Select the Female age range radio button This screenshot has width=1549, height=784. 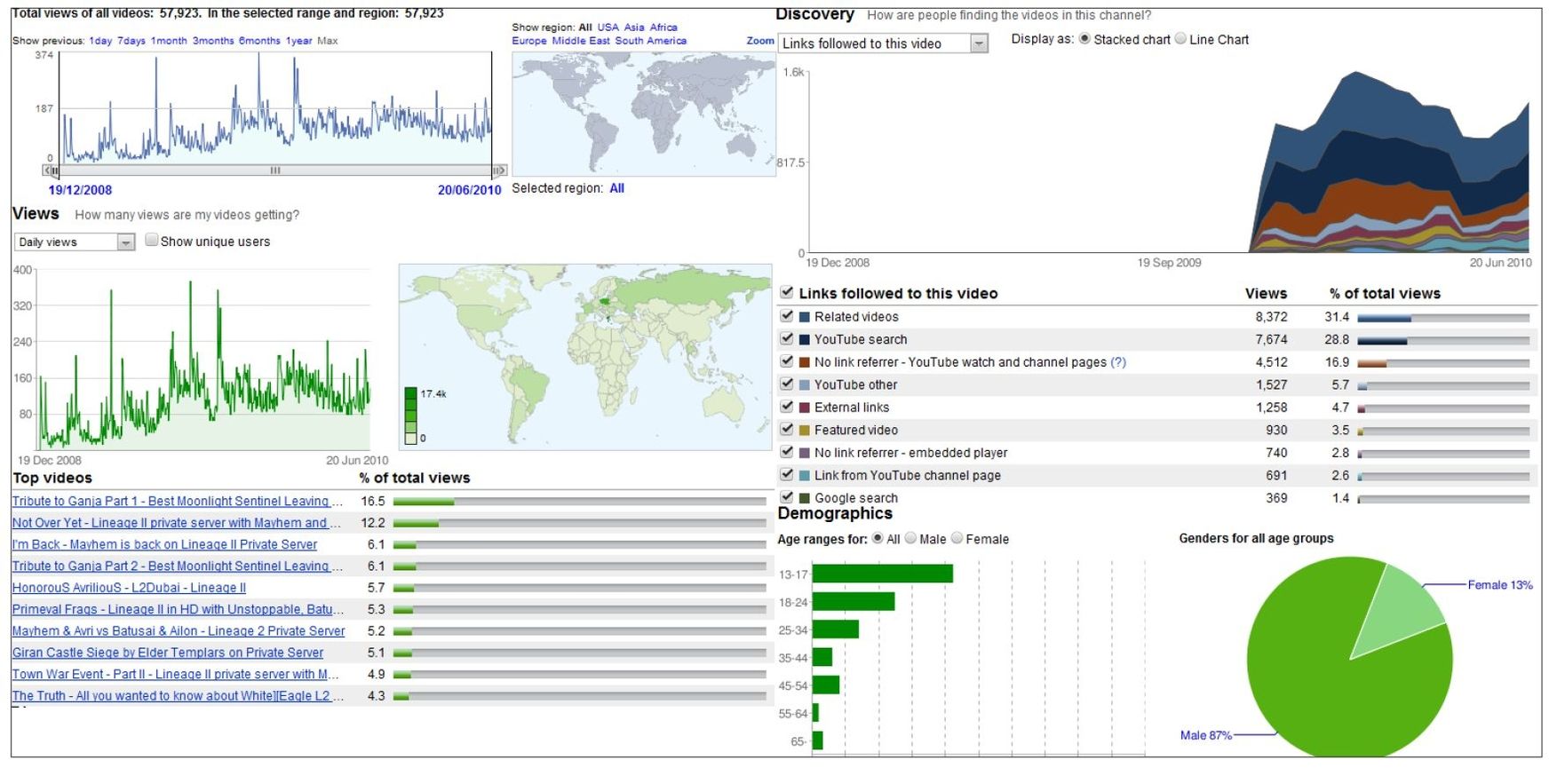(x=957, y=538)
